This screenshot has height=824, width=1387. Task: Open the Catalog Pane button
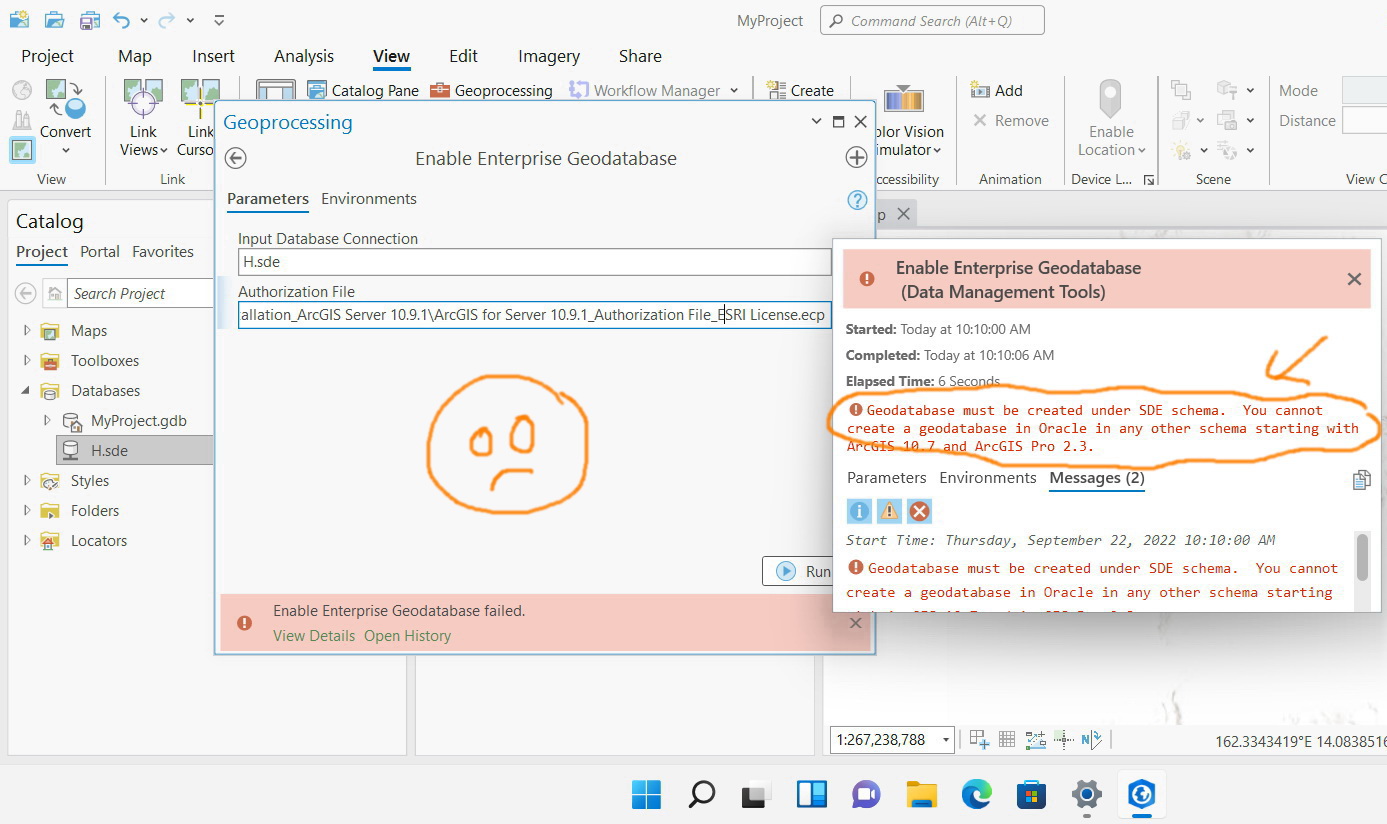click(362, 90)
